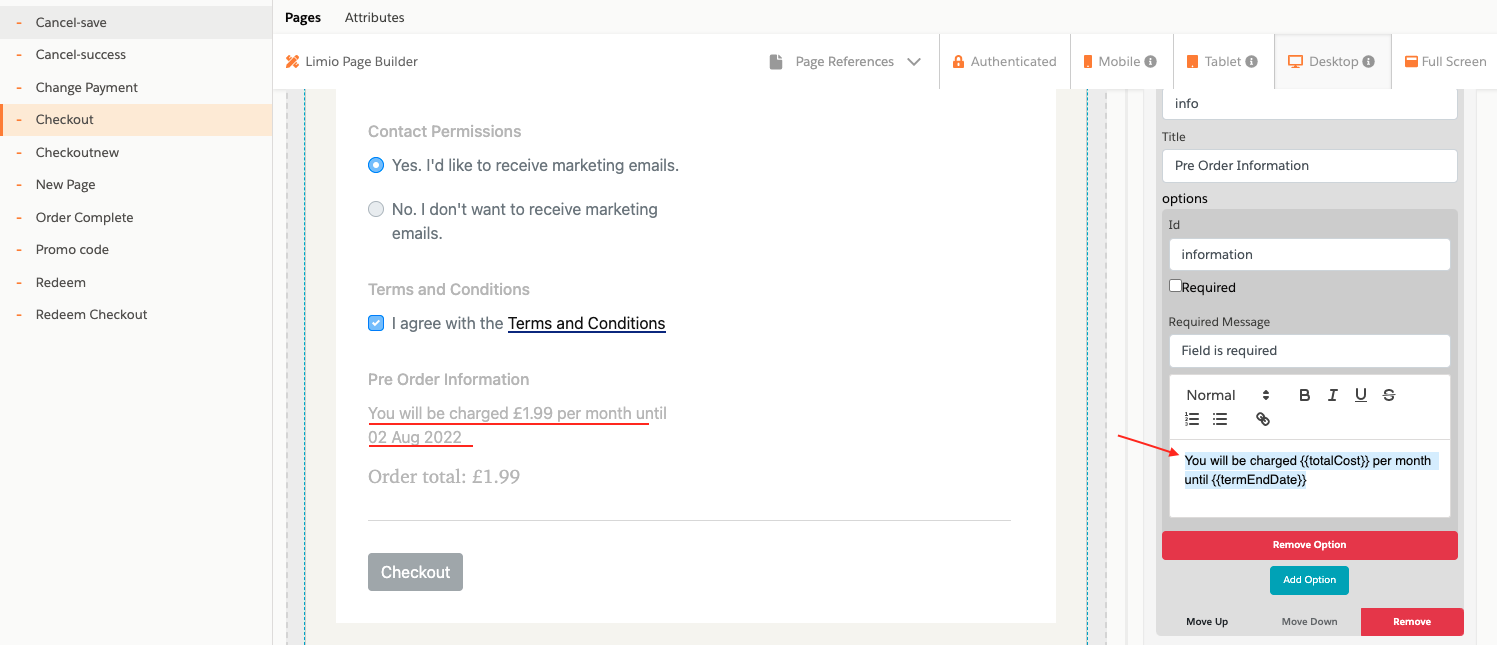This screenshot has height=645, width=1497.
Task: Insert an ordered list in the editor
Action: coord(1192,419)
